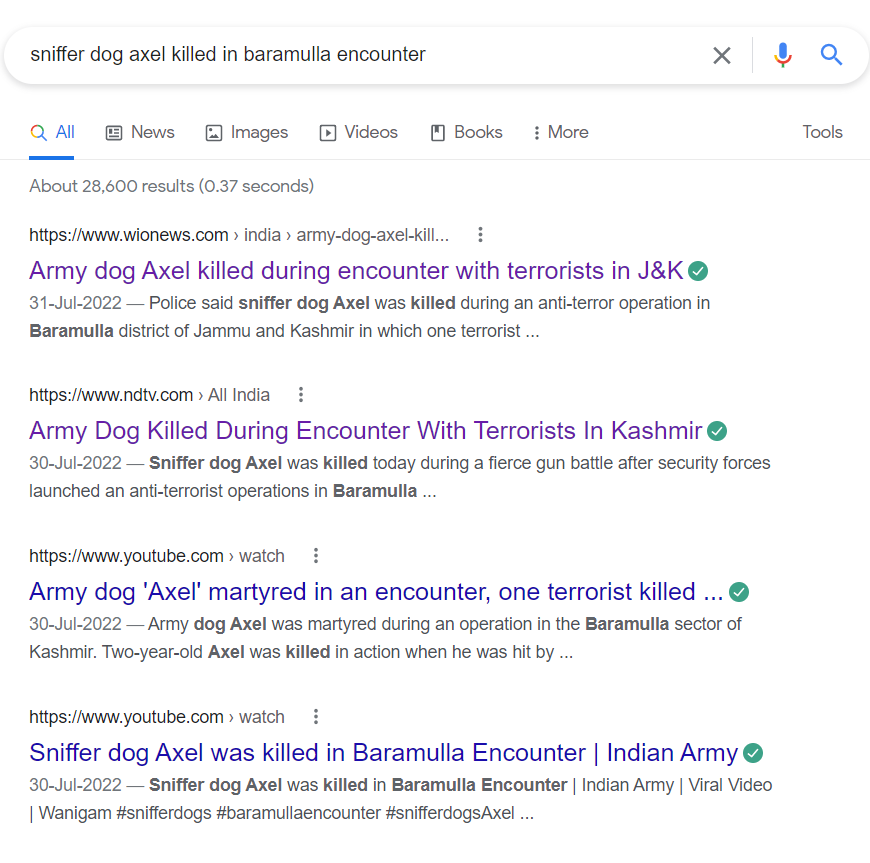Open the three-dot menu beside the ndtv.com breadcrumb

[x=300, y=394]
